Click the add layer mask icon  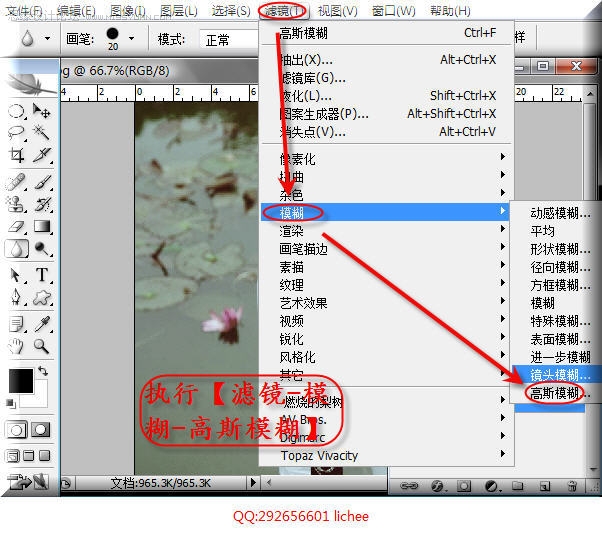pyautogui.click(x=464, y=486)
